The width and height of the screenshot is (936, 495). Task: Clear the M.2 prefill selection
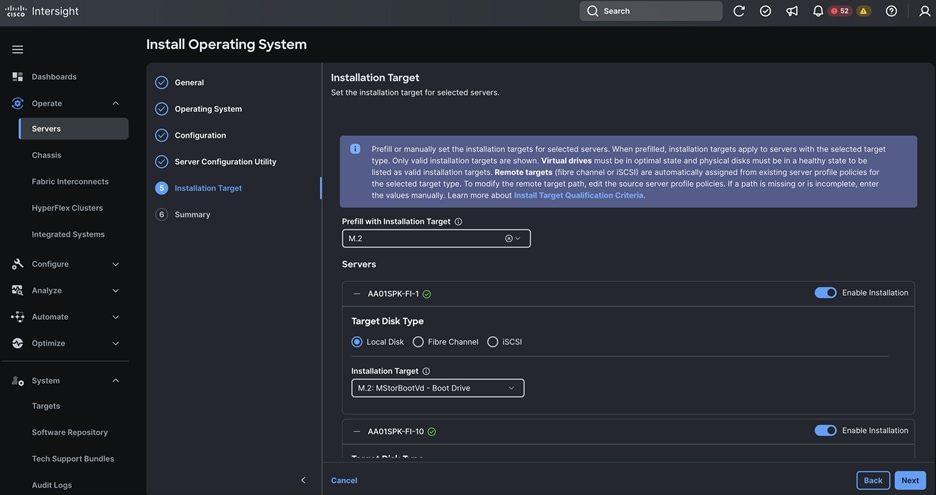[509, 238]
